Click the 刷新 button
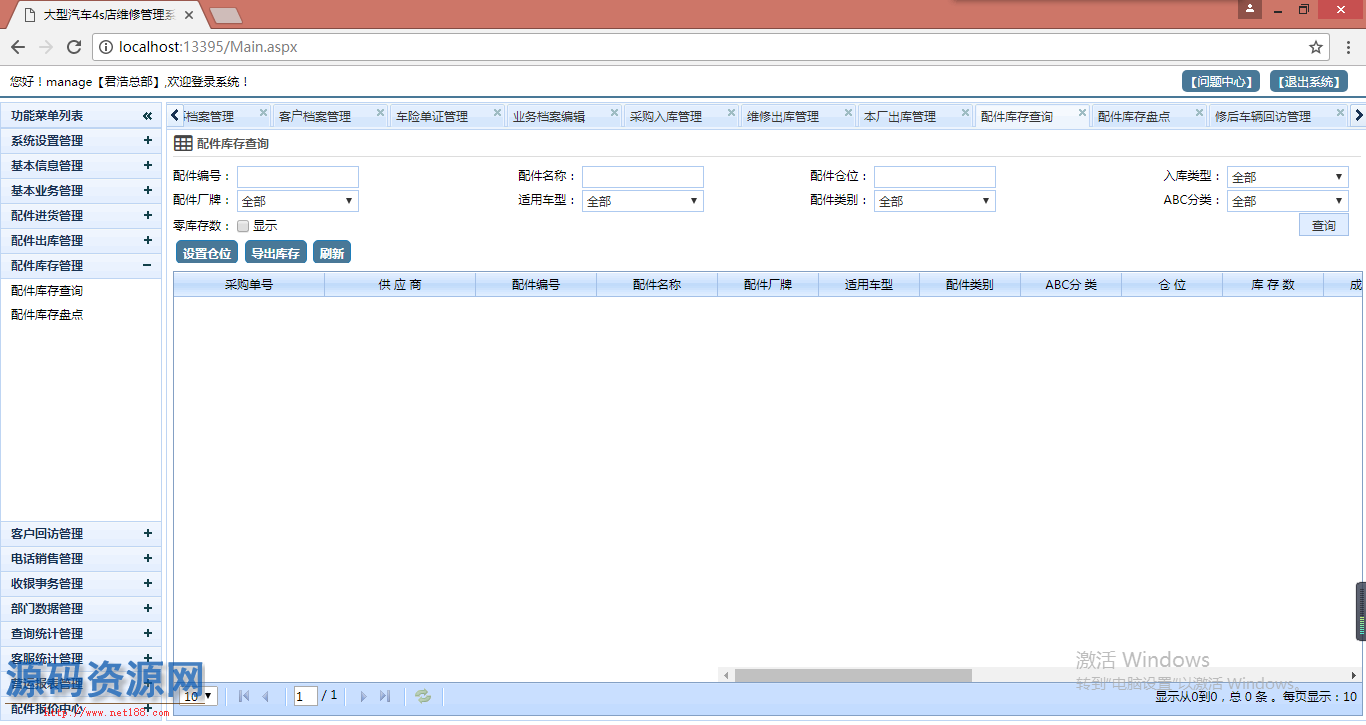1366x725 pixels. (x=332, y=253)
